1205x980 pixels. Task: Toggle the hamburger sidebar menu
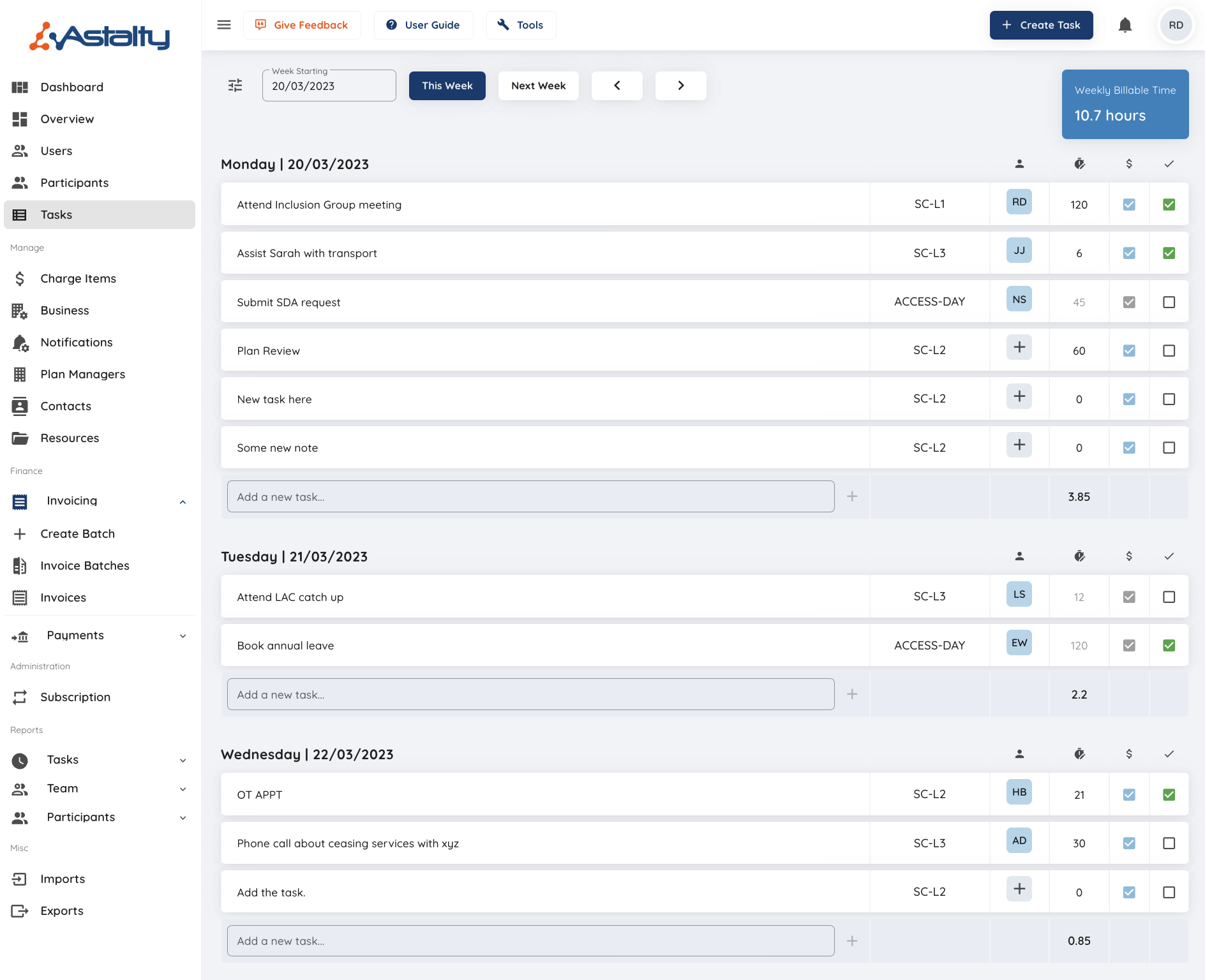coord(224,25)
